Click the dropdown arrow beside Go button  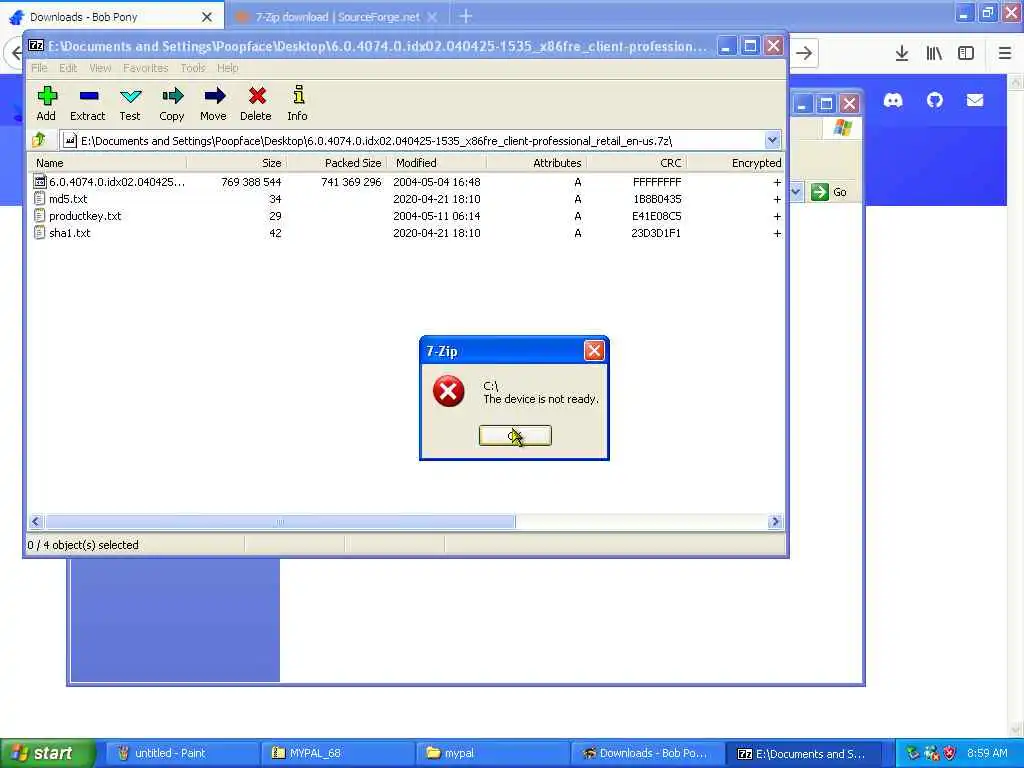[796, 192]
